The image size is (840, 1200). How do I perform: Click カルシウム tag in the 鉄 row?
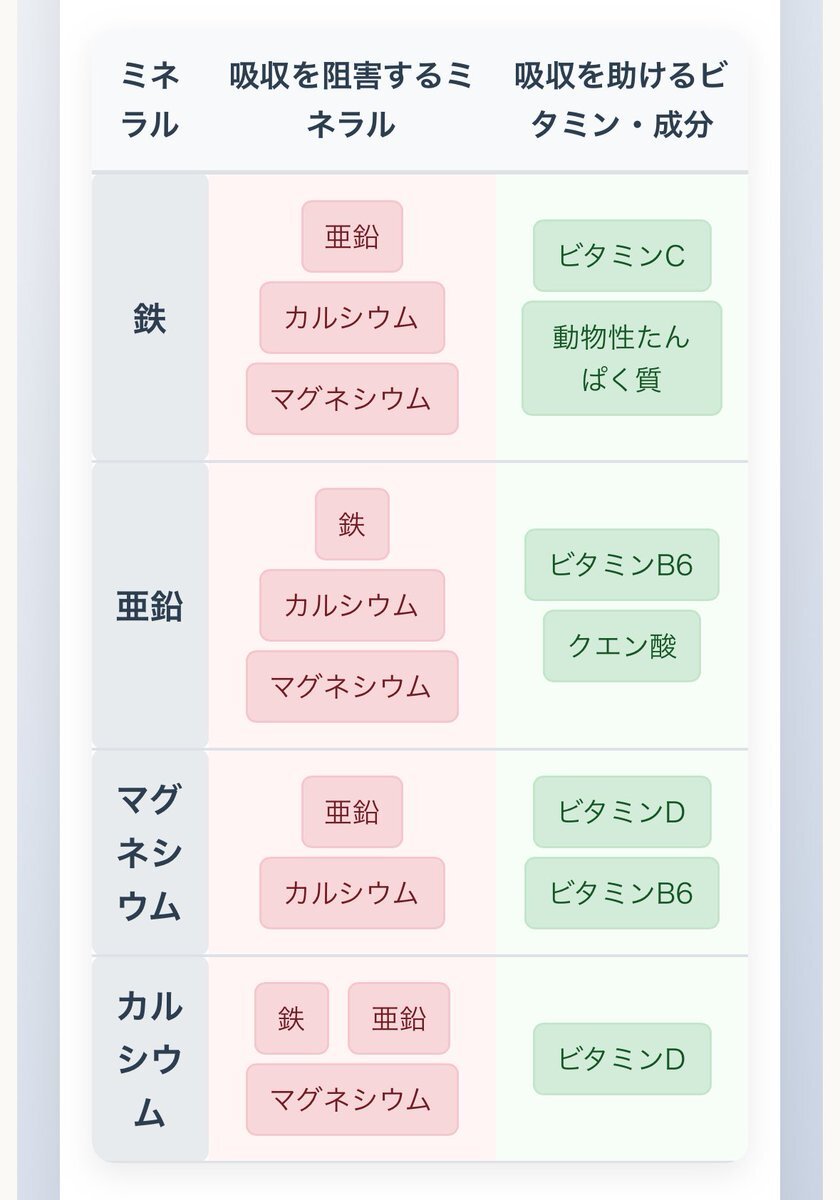coord(352,318)
